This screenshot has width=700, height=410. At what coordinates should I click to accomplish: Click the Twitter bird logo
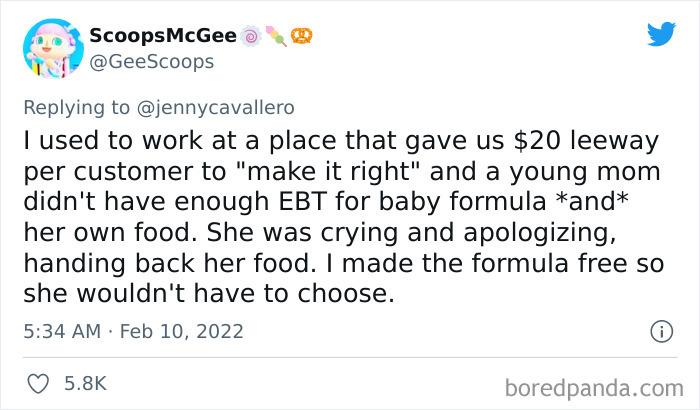coord(660,34)
